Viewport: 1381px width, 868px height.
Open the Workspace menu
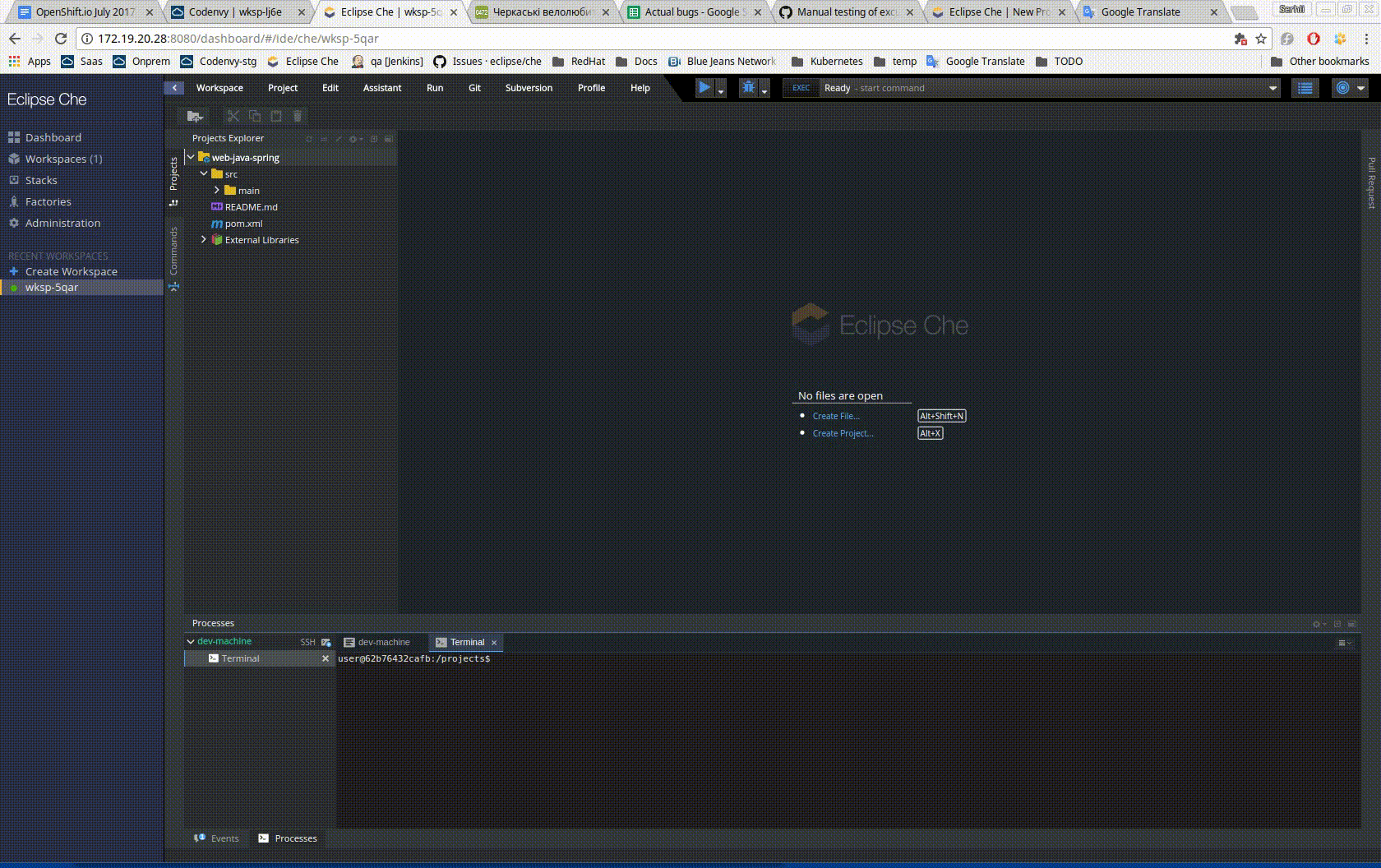[219, 88]
